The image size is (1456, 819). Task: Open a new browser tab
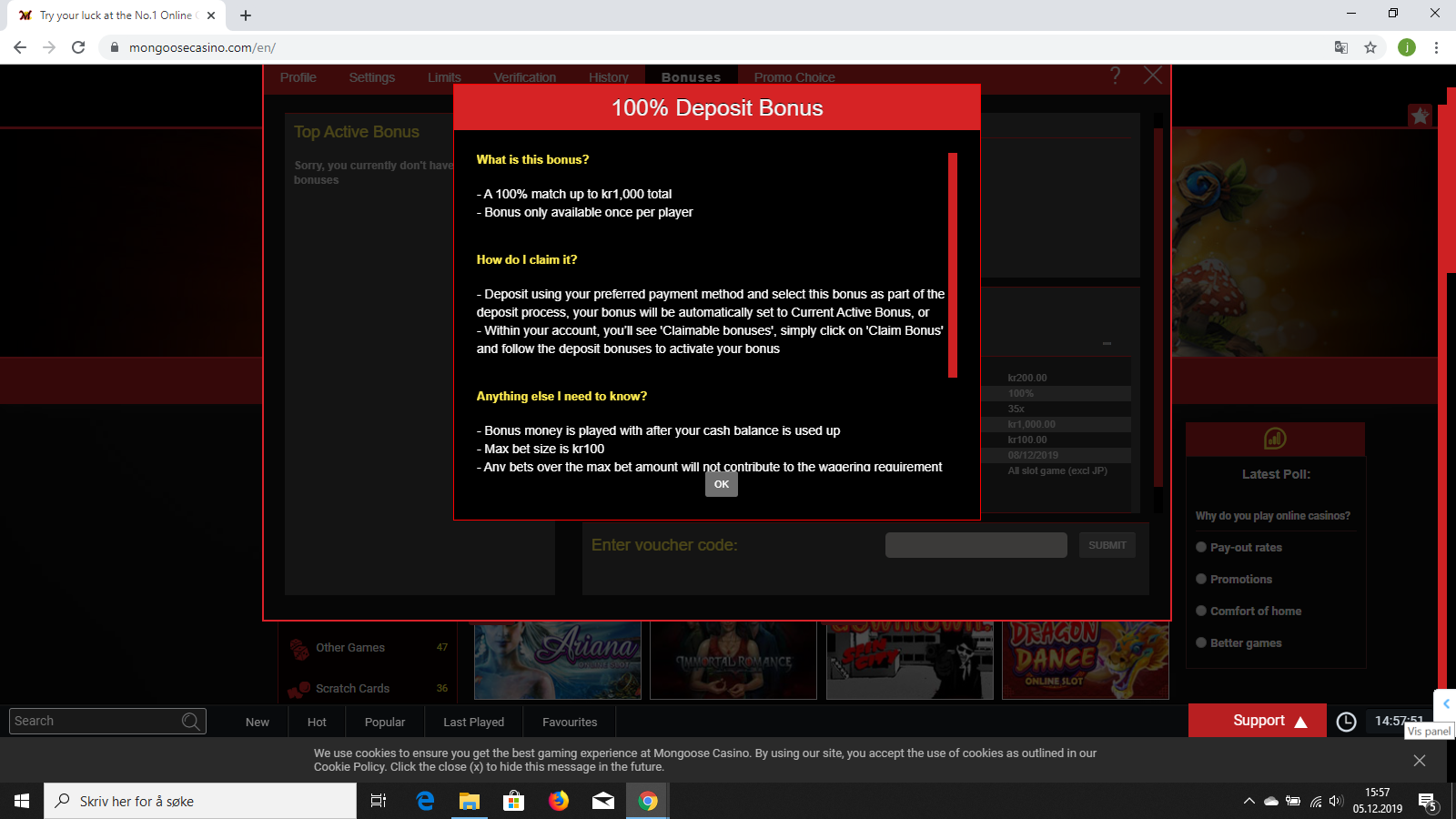[x=246, y=15]
